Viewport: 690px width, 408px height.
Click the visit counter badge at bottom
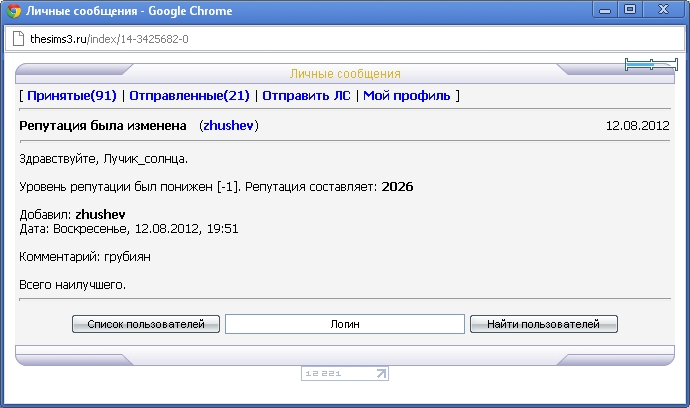pyautogui.click(x=344, y=374)
